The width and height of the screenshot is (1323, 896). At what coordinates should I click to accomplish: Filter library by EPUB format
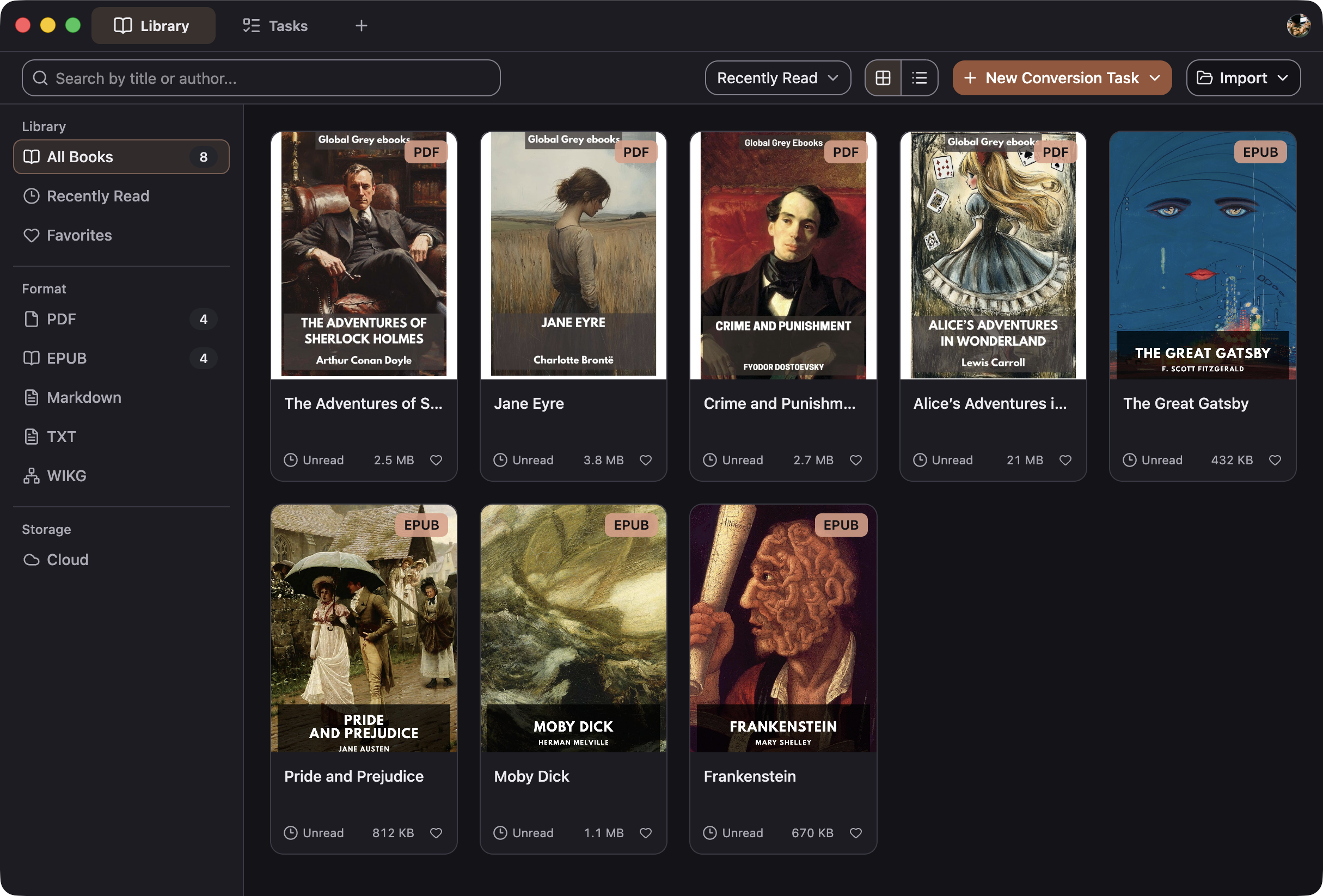[121, 358]
